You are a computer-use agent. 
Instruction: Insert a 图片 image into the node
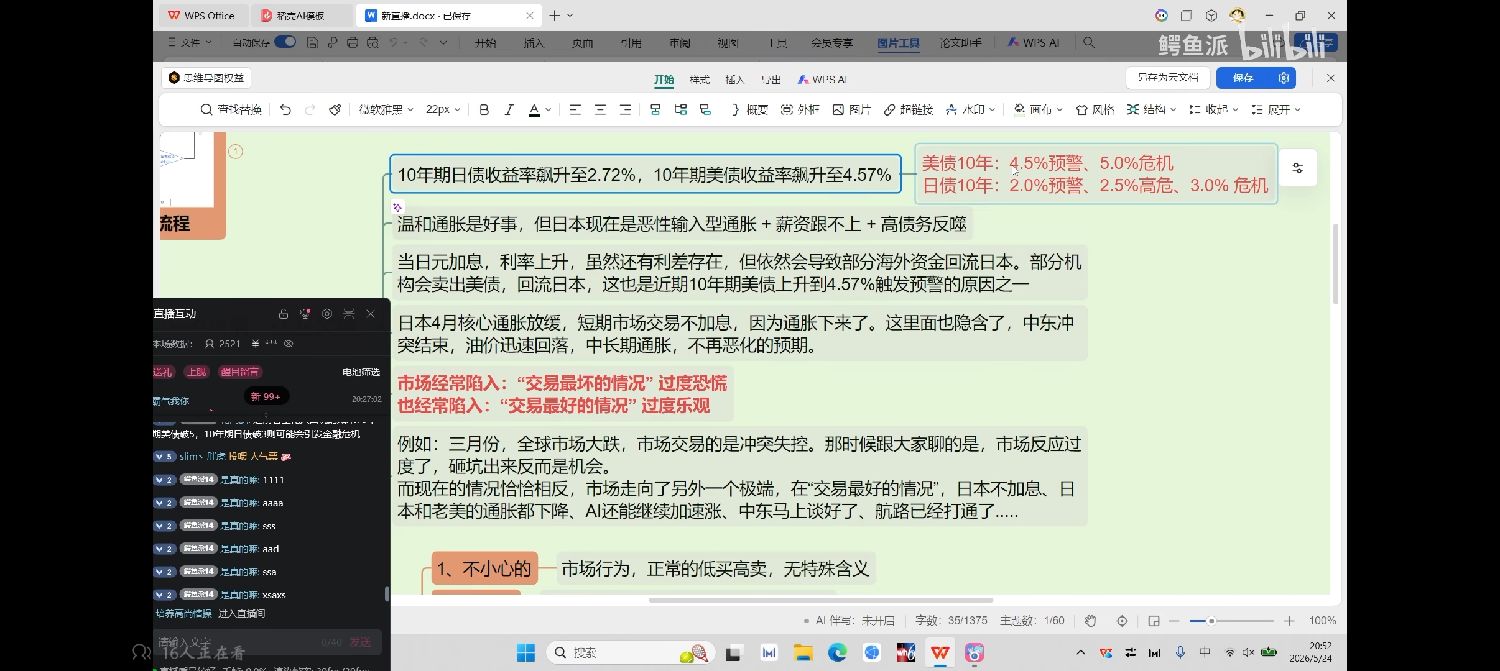(852, 110)
